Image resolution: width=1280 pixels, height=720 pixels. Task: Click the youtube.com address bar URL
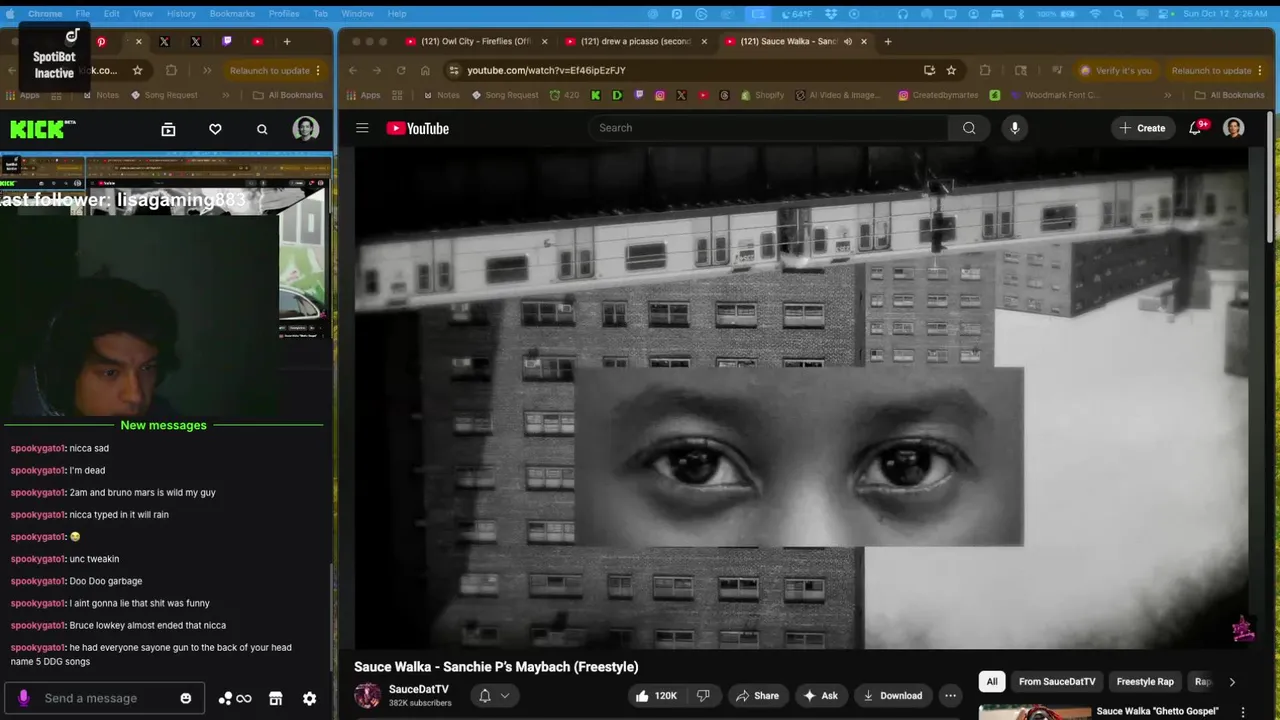tap(546, 70)
